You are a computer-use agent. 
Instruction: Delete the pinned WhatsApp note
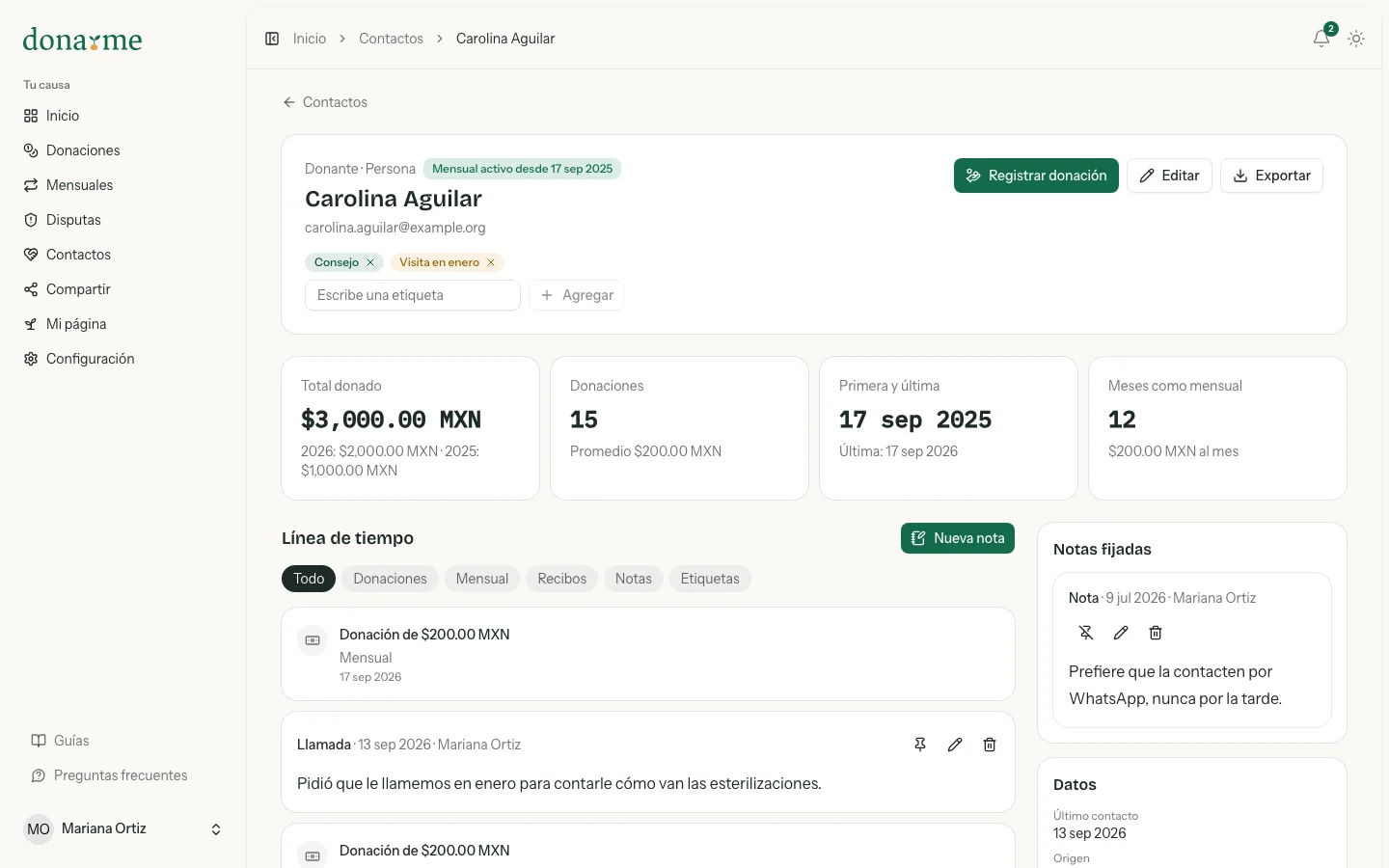pos(1156,633)
